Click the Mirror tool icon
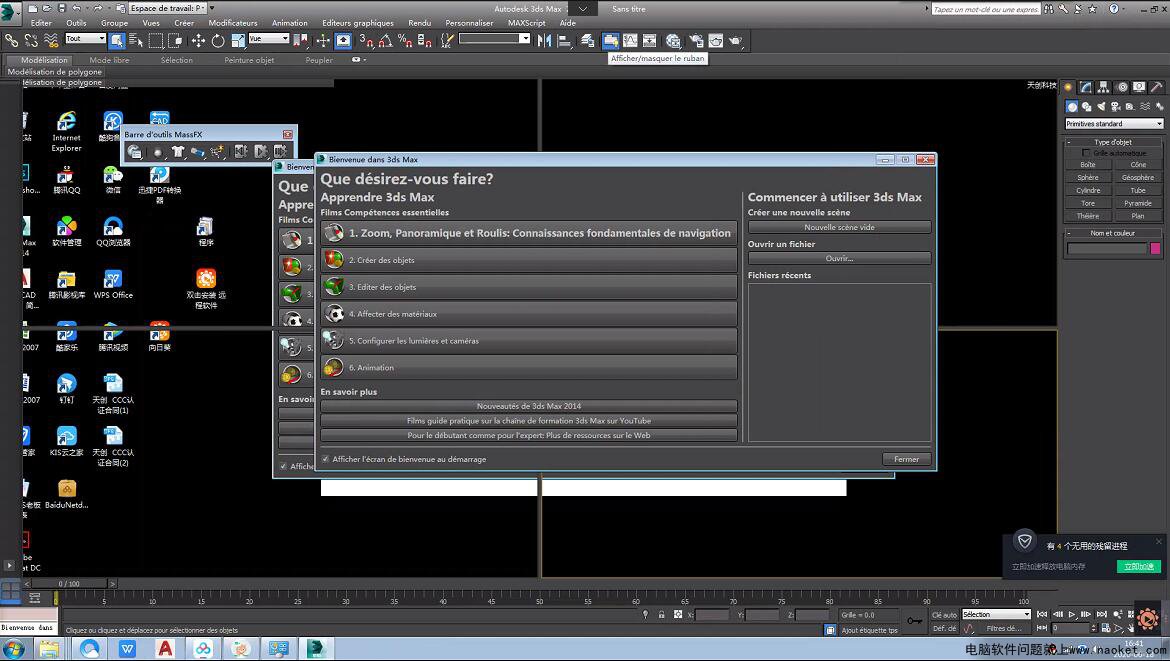This screenshot has width=1170, height=661. pos(545,40)
